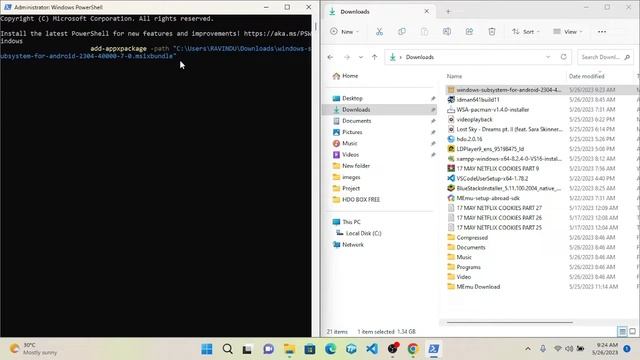Open Chat app from taskbar
640x360 pixels.
[269, 349]
